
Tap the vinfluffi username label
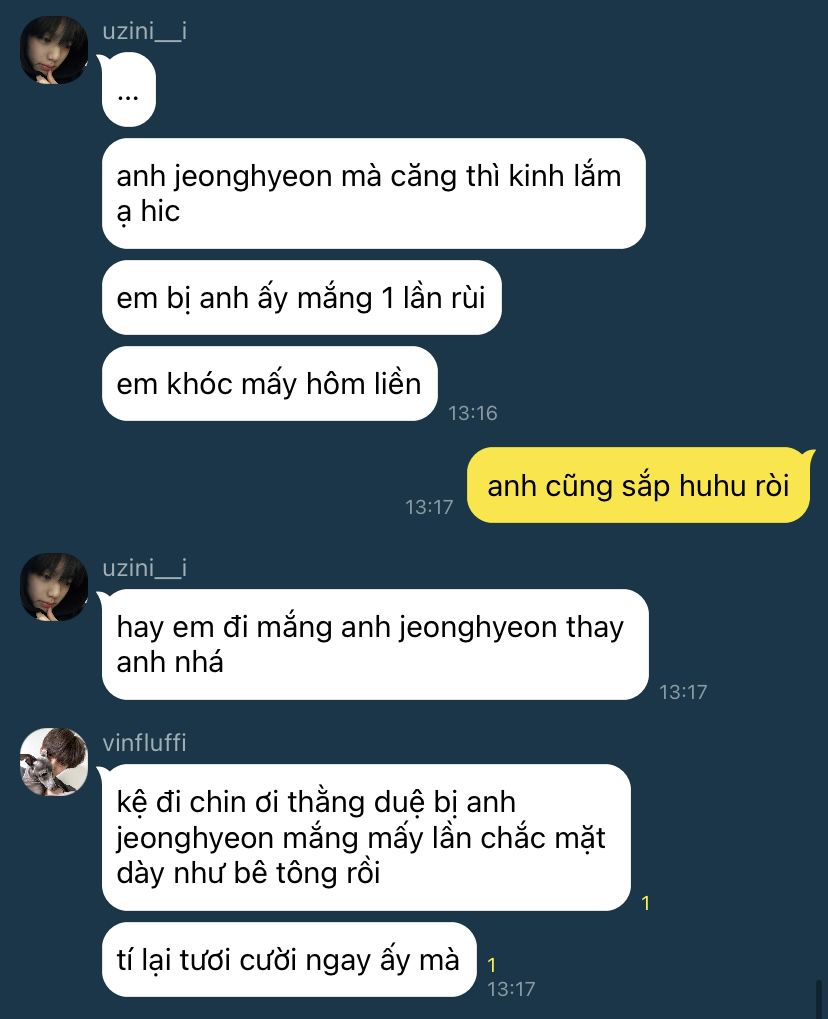pos(144,742)
